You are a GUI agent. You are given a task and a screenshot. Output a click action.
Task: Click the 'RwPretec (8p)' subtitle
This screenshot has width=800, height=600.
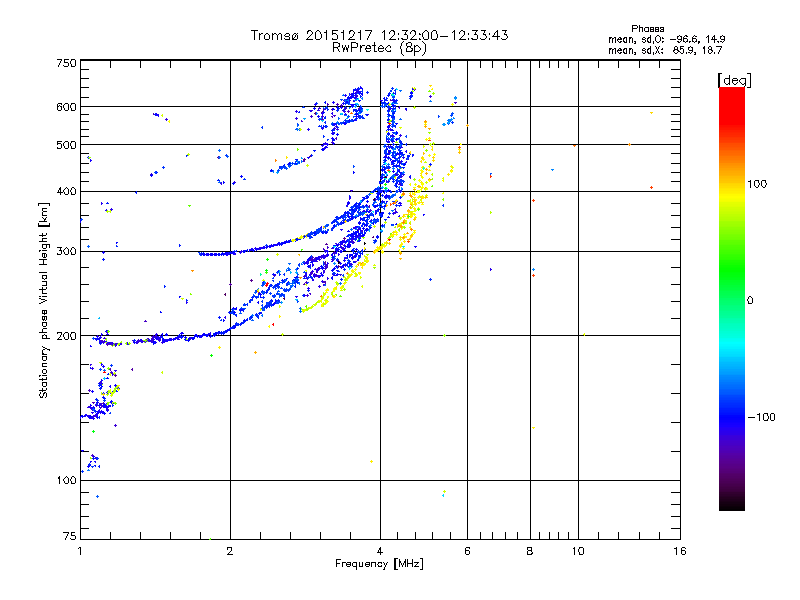pyautogui.click(x=379, y=48)
